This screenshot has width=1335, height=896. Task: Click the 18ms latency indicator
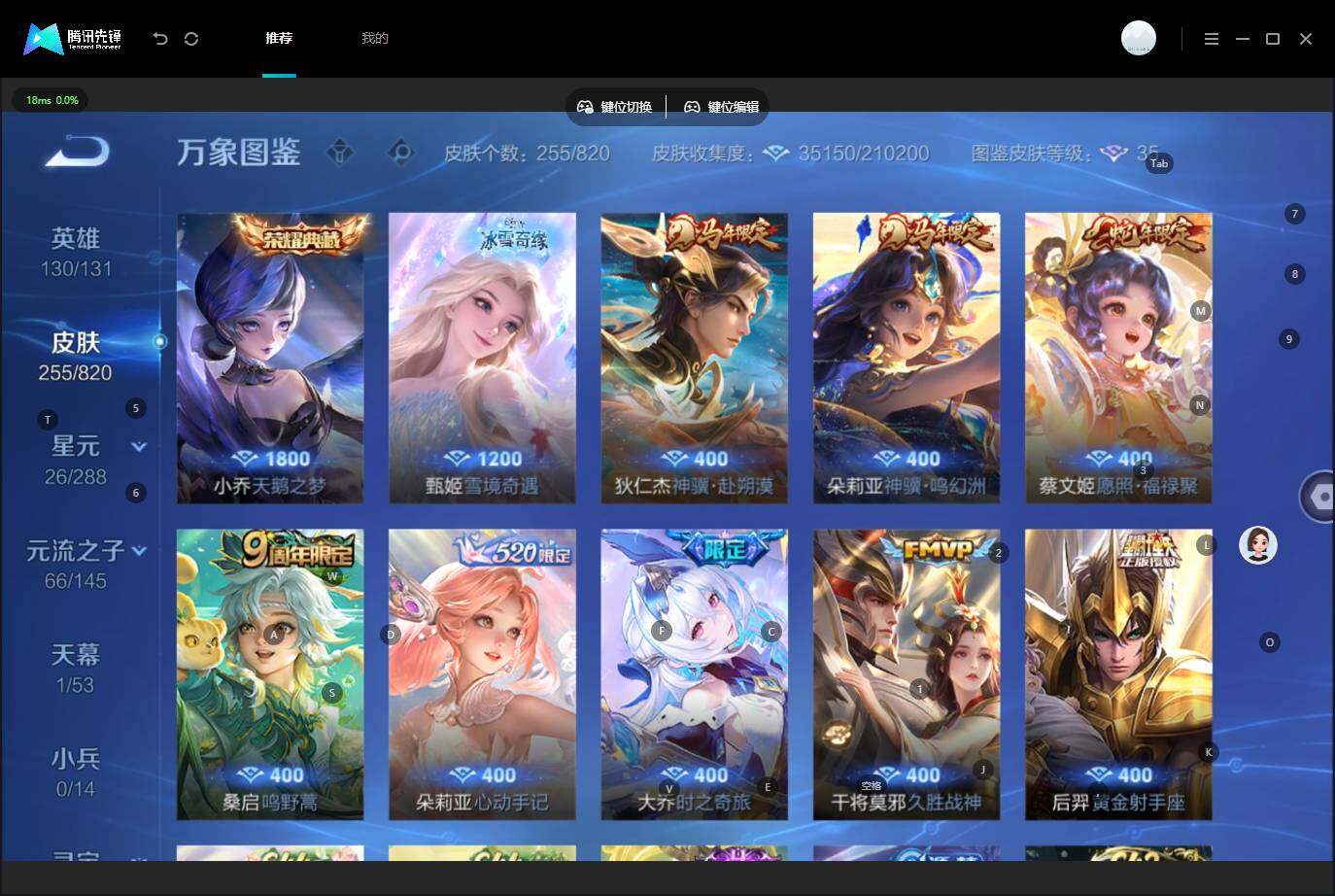[x=51, y=100]
